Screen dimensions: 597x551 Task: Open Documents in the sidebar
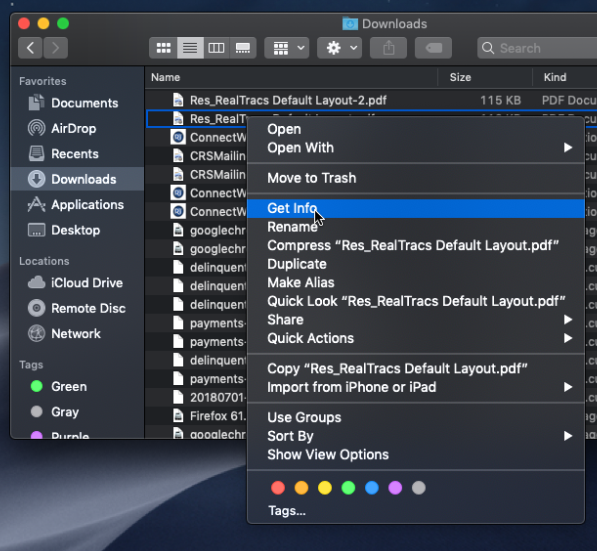(77, 103)
